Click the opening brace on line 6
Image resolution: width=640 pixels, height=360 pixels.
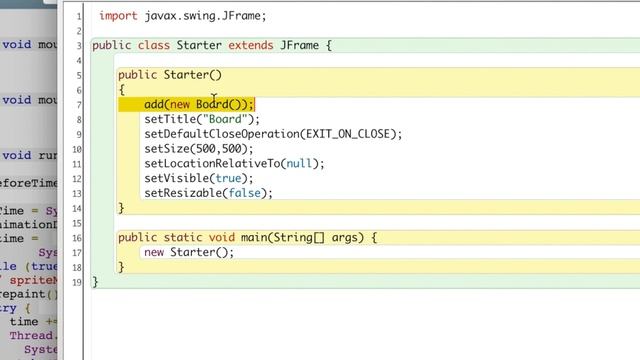[121, 90]
